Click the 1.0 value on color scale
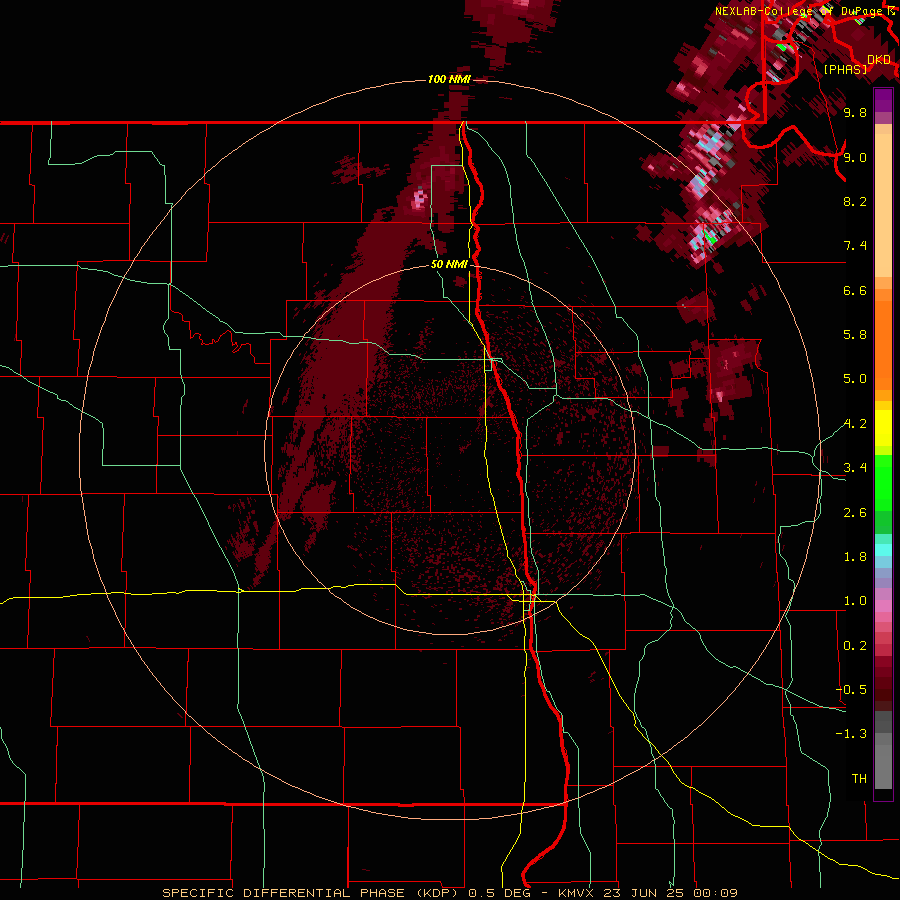The image size is (900, 900). point(855,601)
